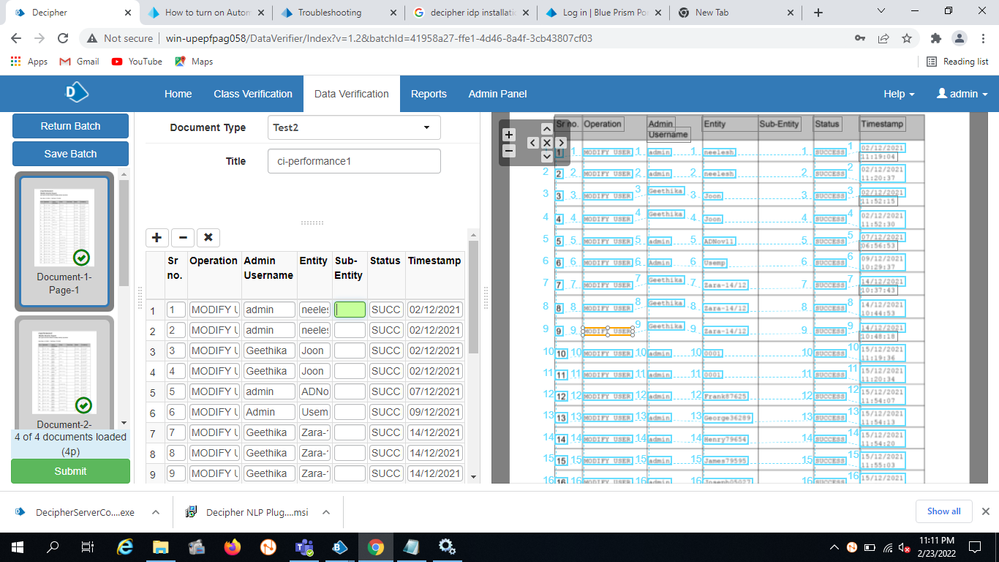
Task: Select the Data Verification tab
Action: pos(351,94)
